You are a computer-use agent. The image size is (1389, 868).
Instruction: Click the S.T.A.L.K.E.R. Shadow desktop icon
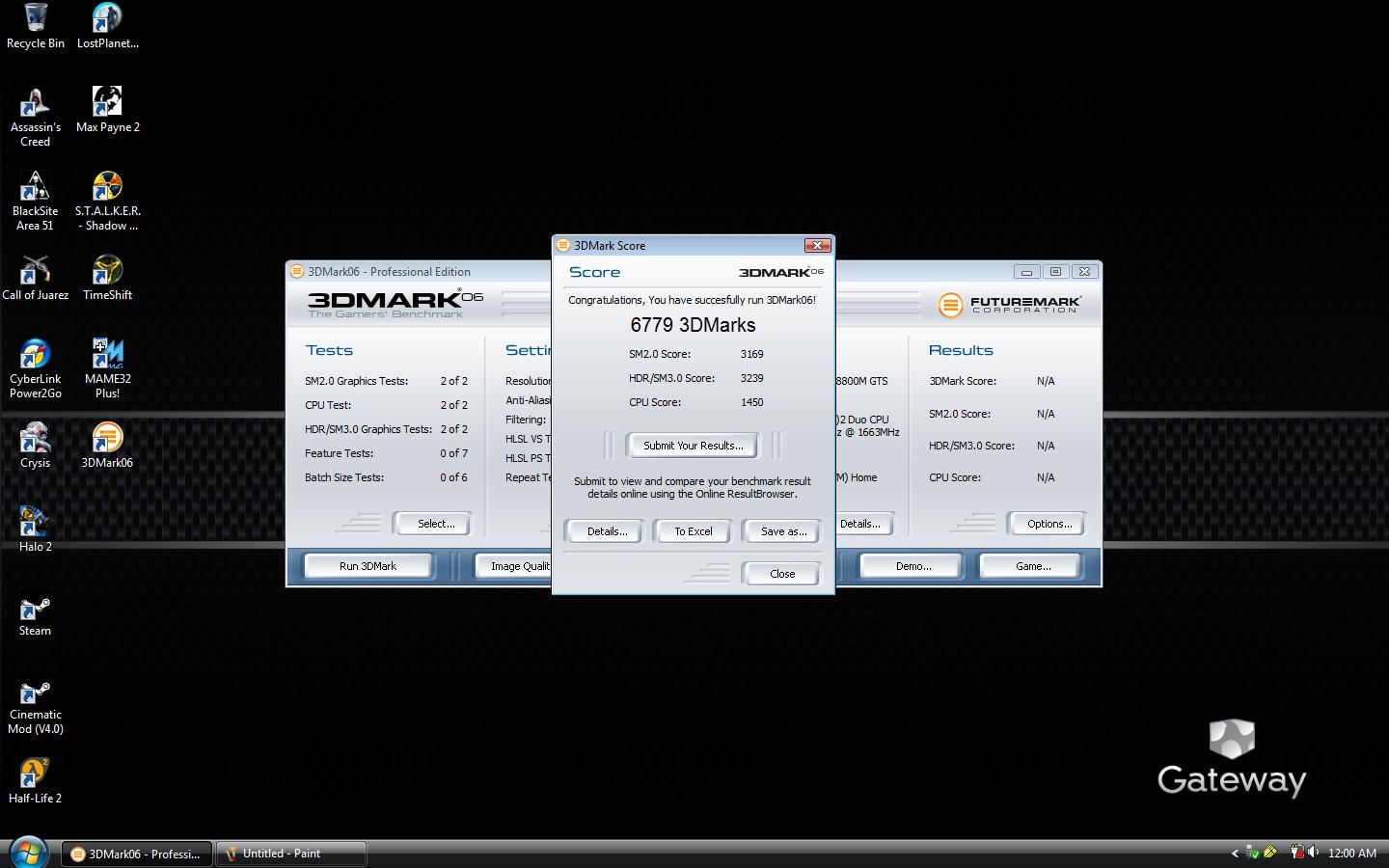(107, 201)
